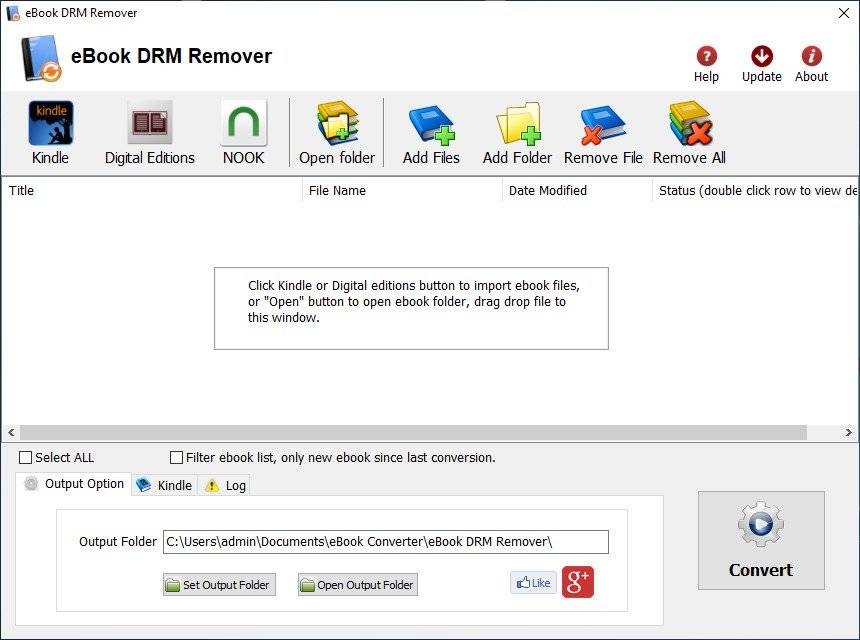Tick the Select ALL checkbox
The image size is (860, 640).
(x=25, y=457)
